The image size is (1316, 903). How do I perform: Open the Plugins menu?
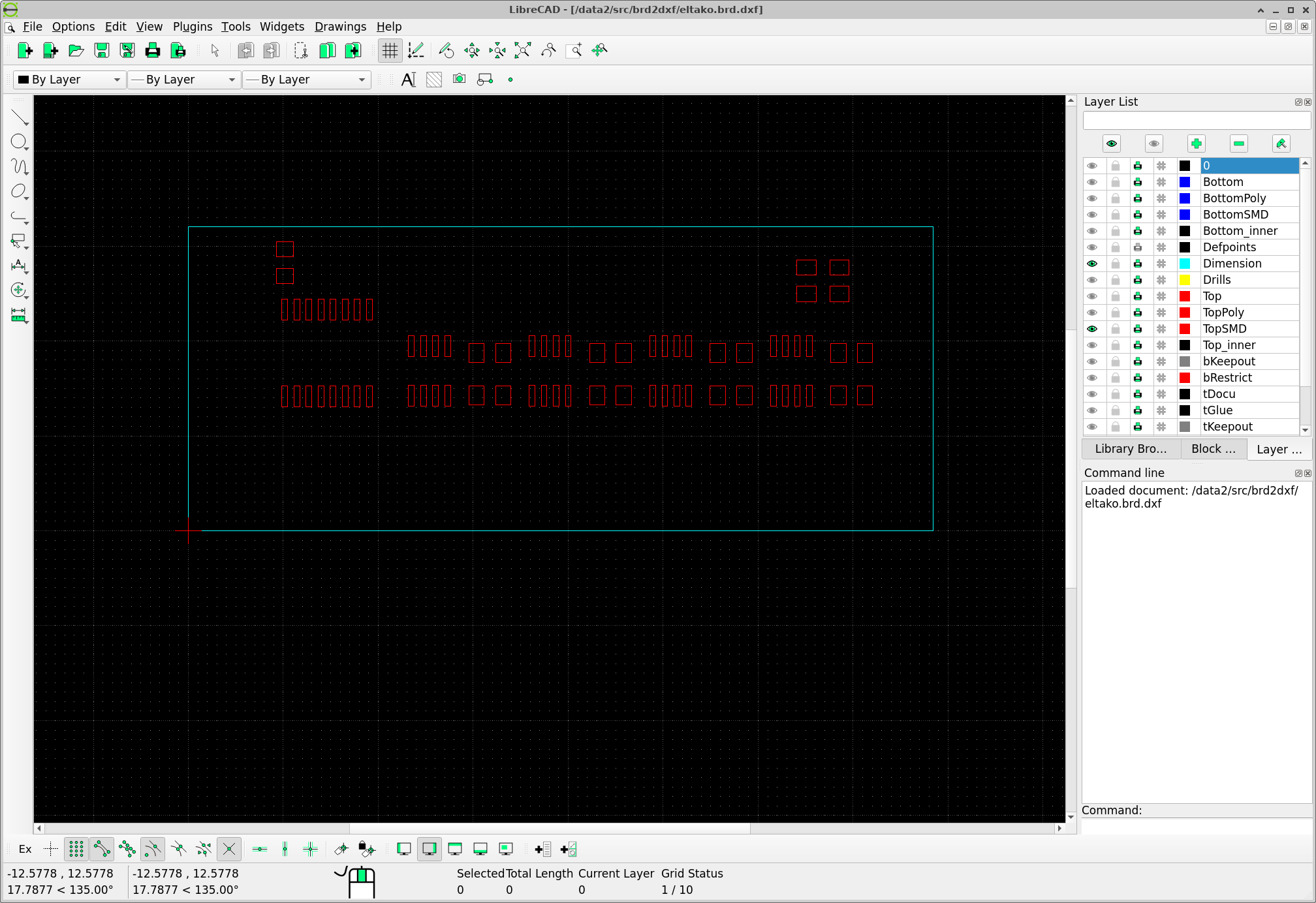[192, 27]
